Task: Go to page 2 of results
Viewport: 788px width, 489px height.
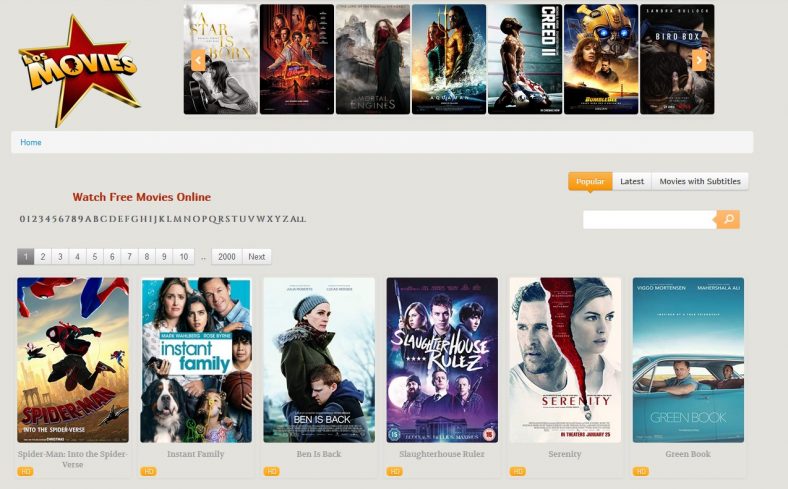Action: click(43, 257)
